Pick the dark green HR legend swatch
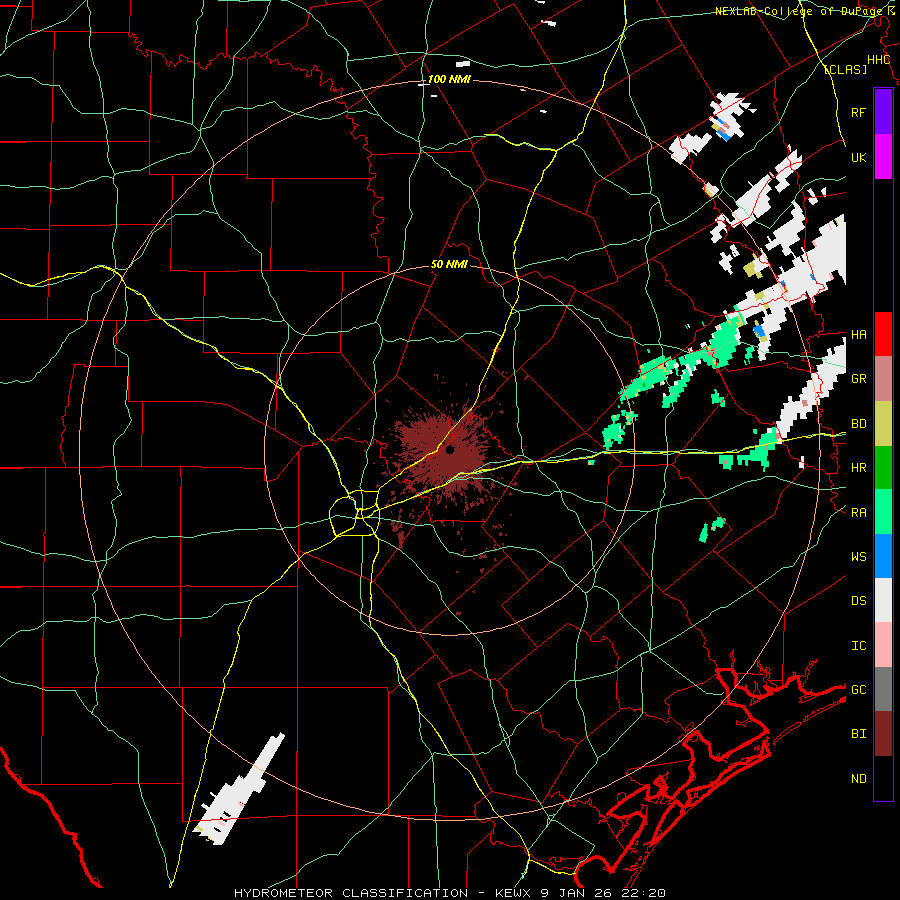 click(x=883, y=467)
